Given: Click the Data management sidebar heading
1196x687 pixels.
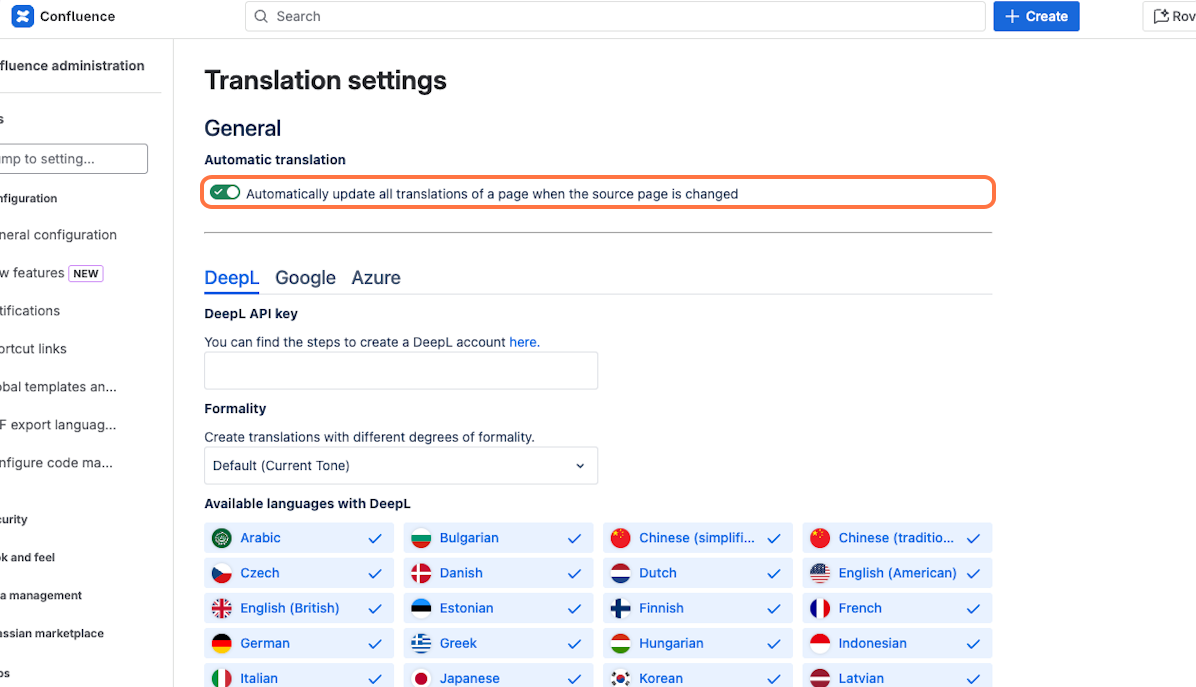Looking at the screenshot, I should click(x=41, y=596).
